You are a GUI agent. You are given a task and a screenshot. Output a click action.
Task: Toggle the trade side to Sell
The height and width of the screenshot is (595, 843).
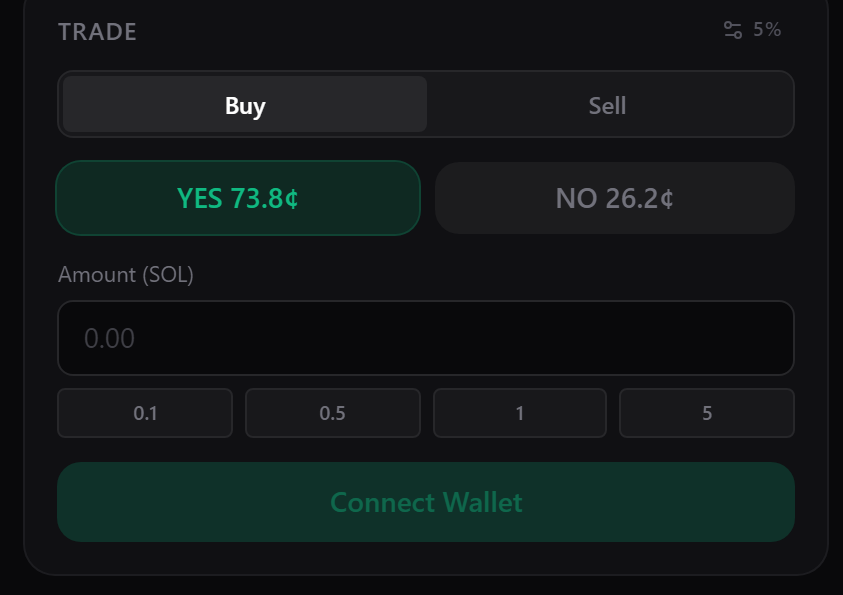608,104
